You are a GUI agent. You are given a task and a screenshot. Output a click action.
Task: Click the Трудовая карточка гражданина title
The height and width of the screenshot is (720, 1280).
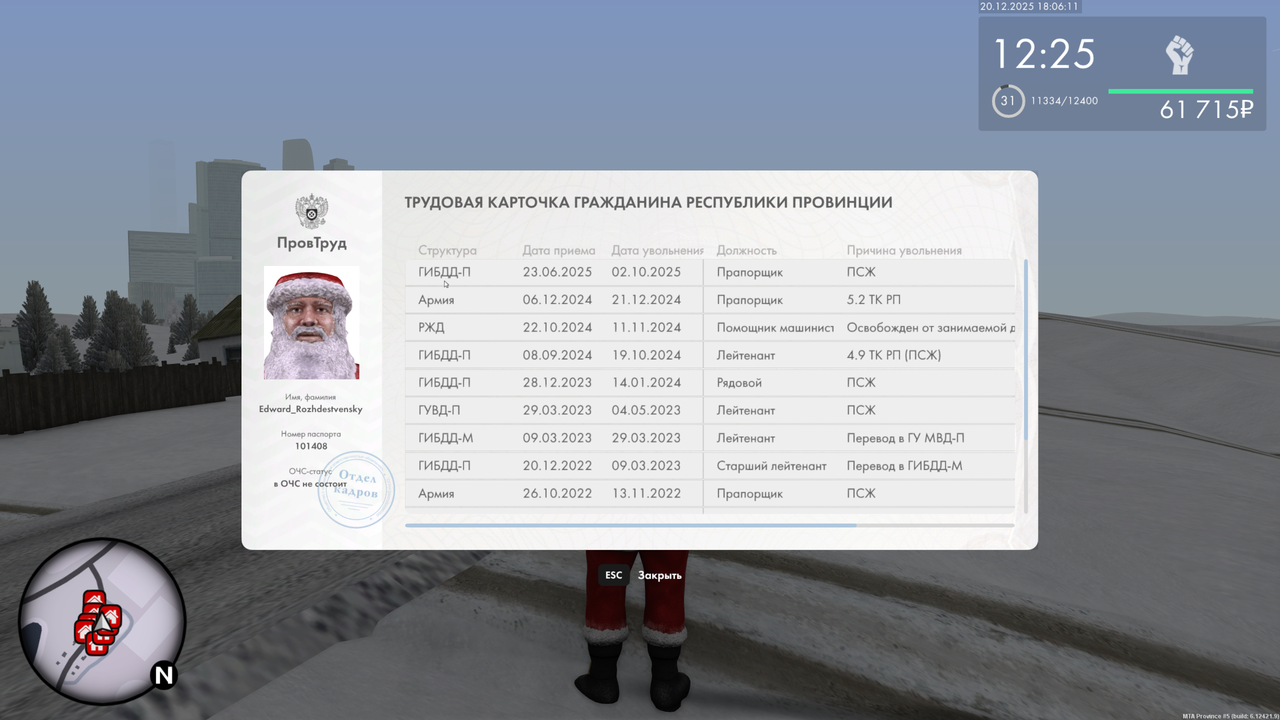pyautogui.click(x=648, y=202)
